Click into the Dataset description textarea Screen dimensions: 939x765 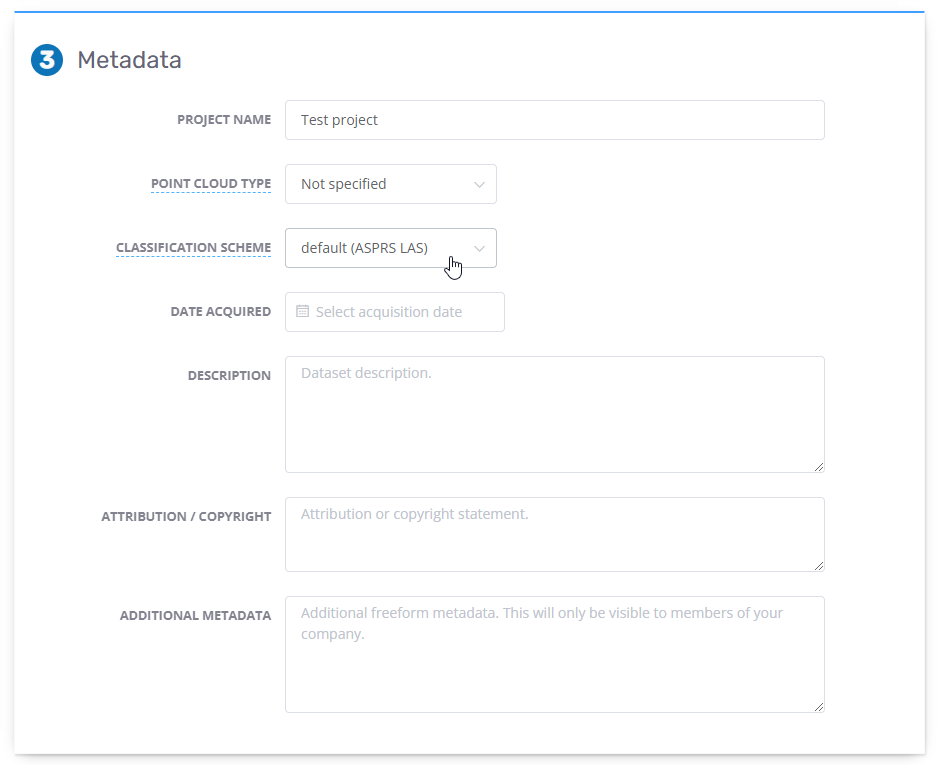(x=554, y=414)
